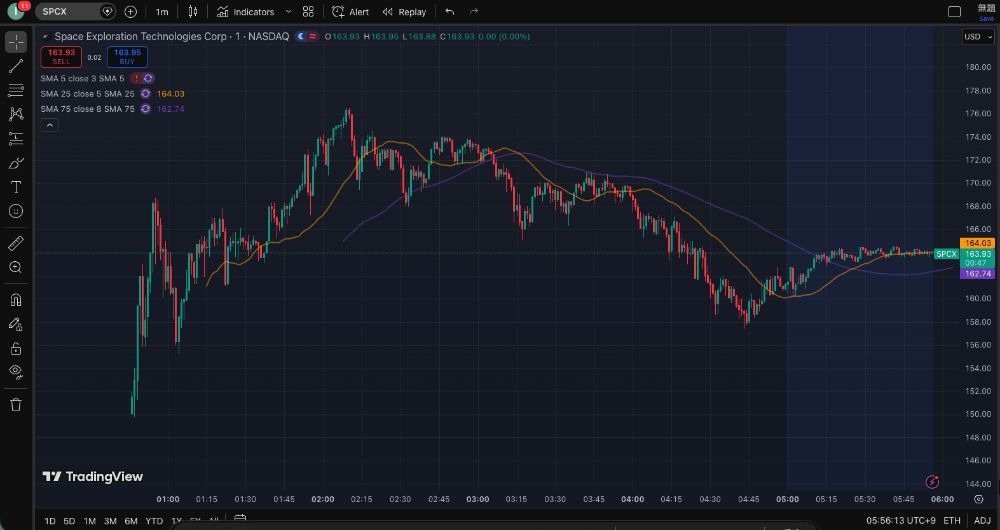The width and height of the screenshot is (1000, 530).
Task: Change the 1m chart interval
Action: click(x=162, y=11)
